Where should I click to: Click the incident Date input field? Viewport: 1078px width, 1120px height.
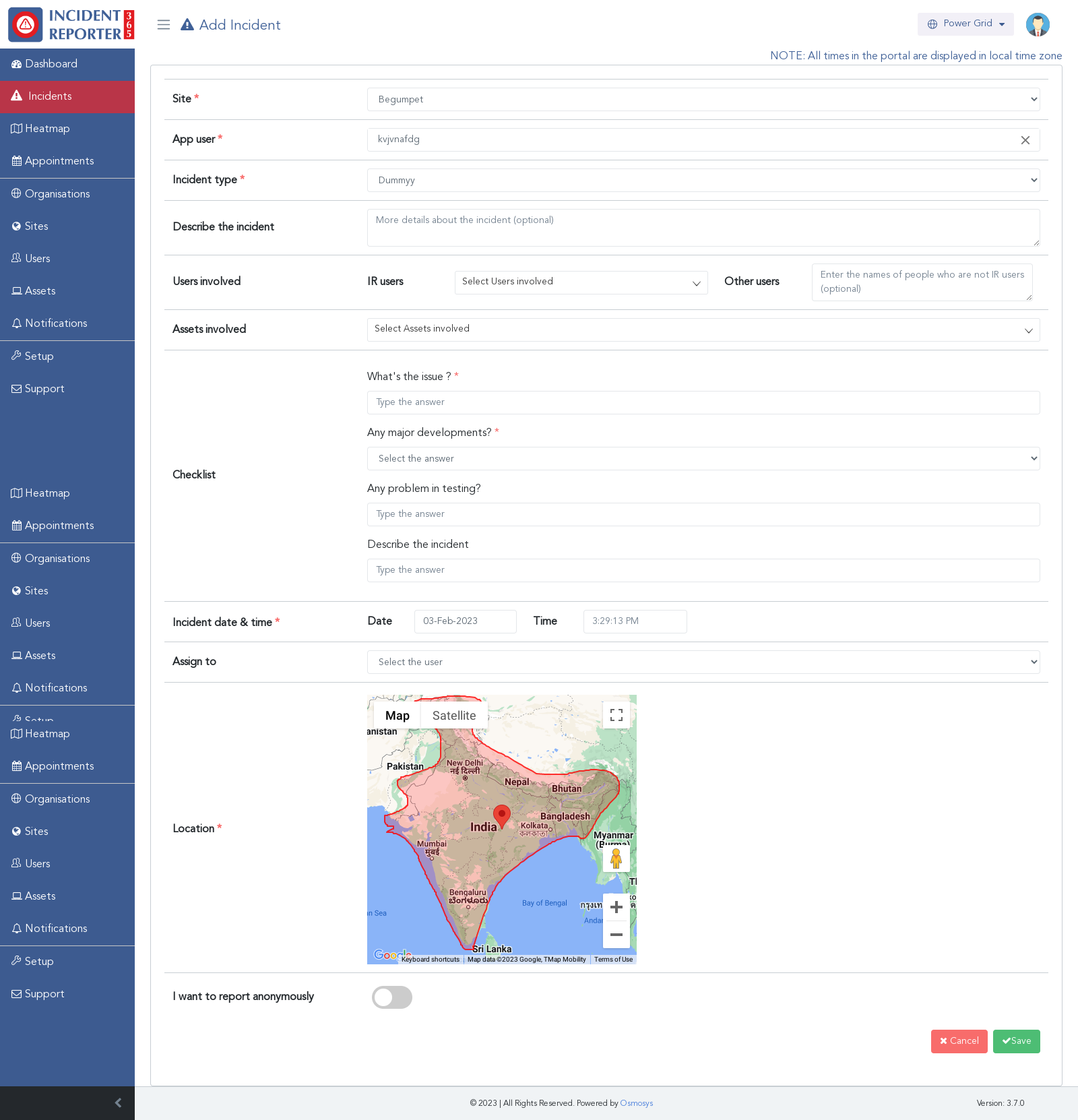pos(465,621)
